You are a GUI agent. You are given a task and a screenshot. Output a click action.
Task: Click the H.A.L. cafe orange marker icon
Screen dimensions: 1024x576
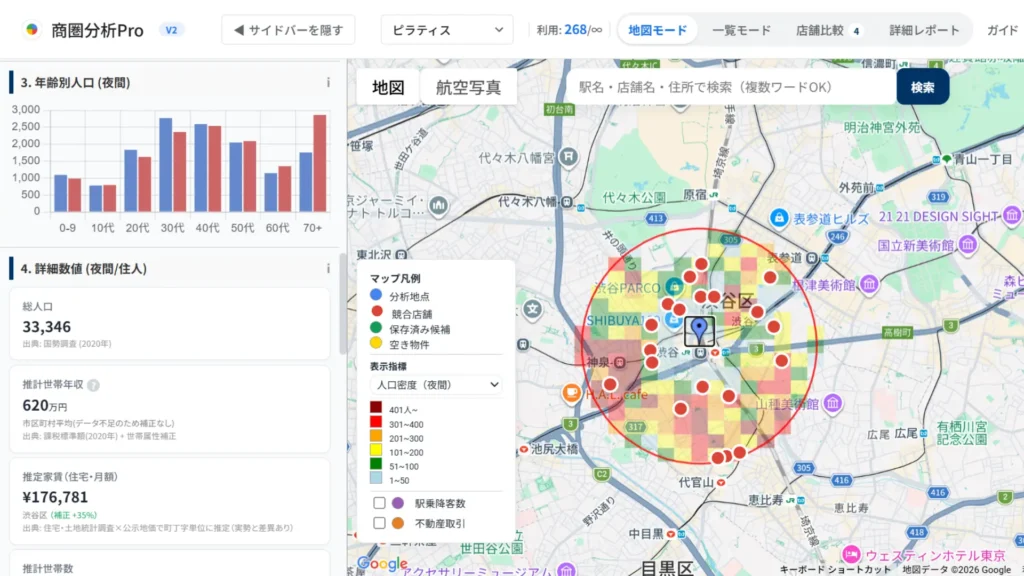[571, 393]
